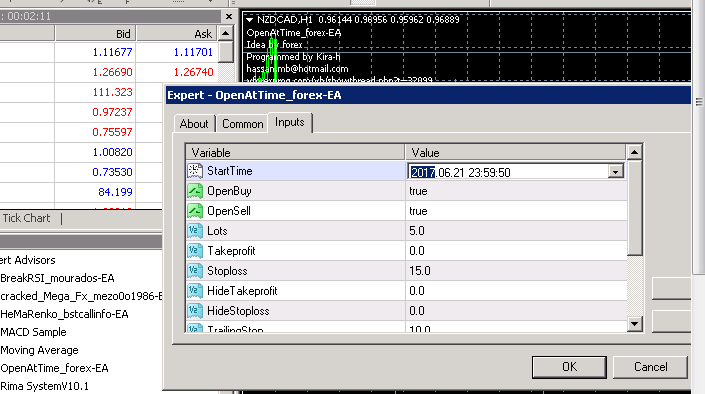This screenshot has width=705, height=394.
Task: Click the Cancel button
Action: (650, 367)
